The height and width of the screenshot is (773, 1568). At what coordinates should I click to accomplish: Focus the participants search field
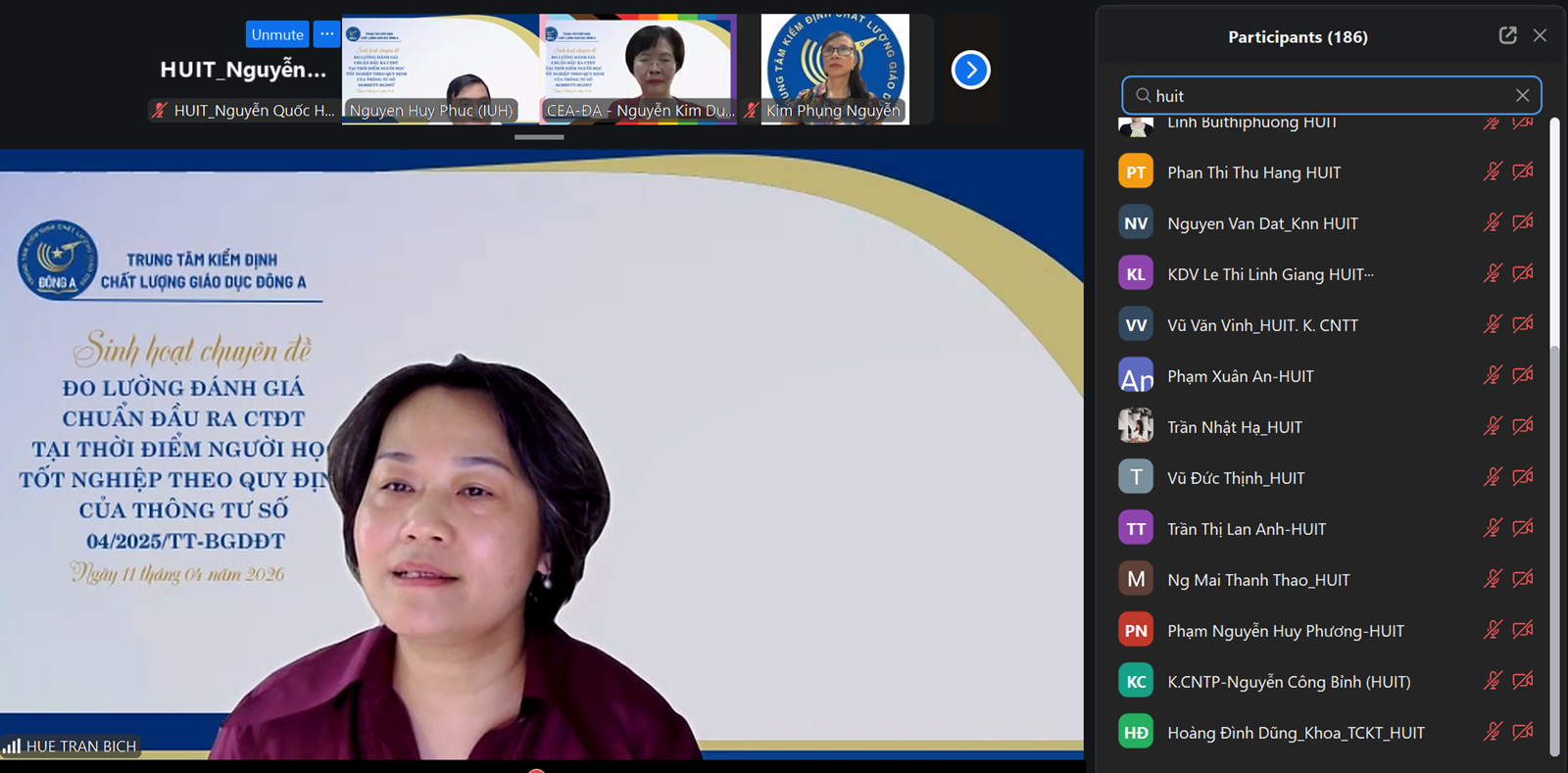(x=1331, y=95)
